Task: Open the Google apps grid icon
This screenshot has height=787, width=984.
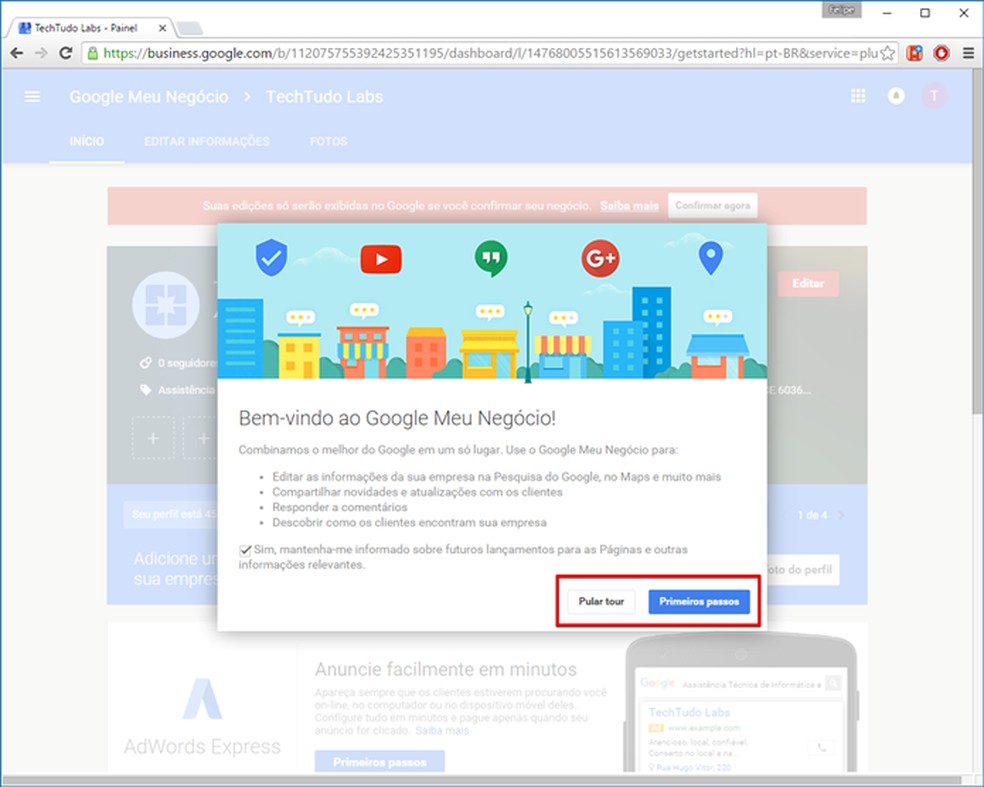Action: pyautogui.click(x=858, y=96)
